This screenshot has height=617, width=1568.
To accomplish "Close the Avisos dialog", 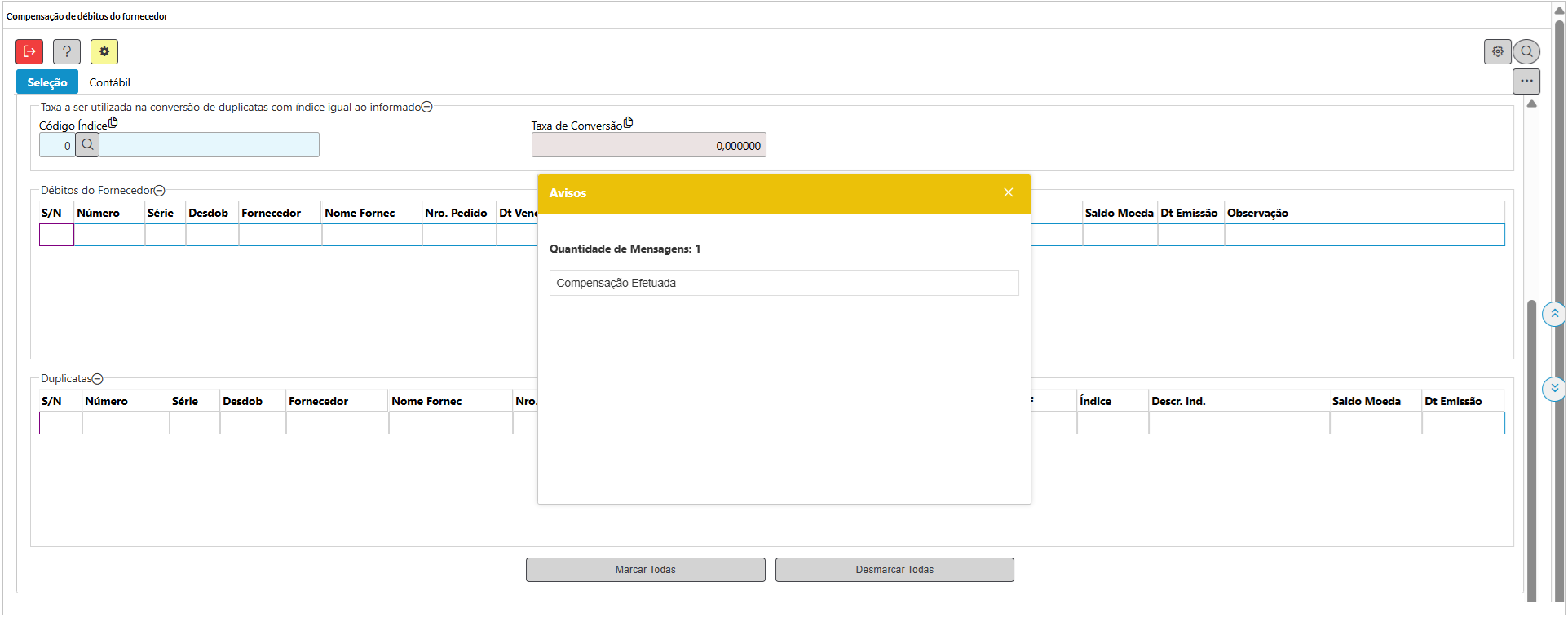I will tap(1009, 192).
